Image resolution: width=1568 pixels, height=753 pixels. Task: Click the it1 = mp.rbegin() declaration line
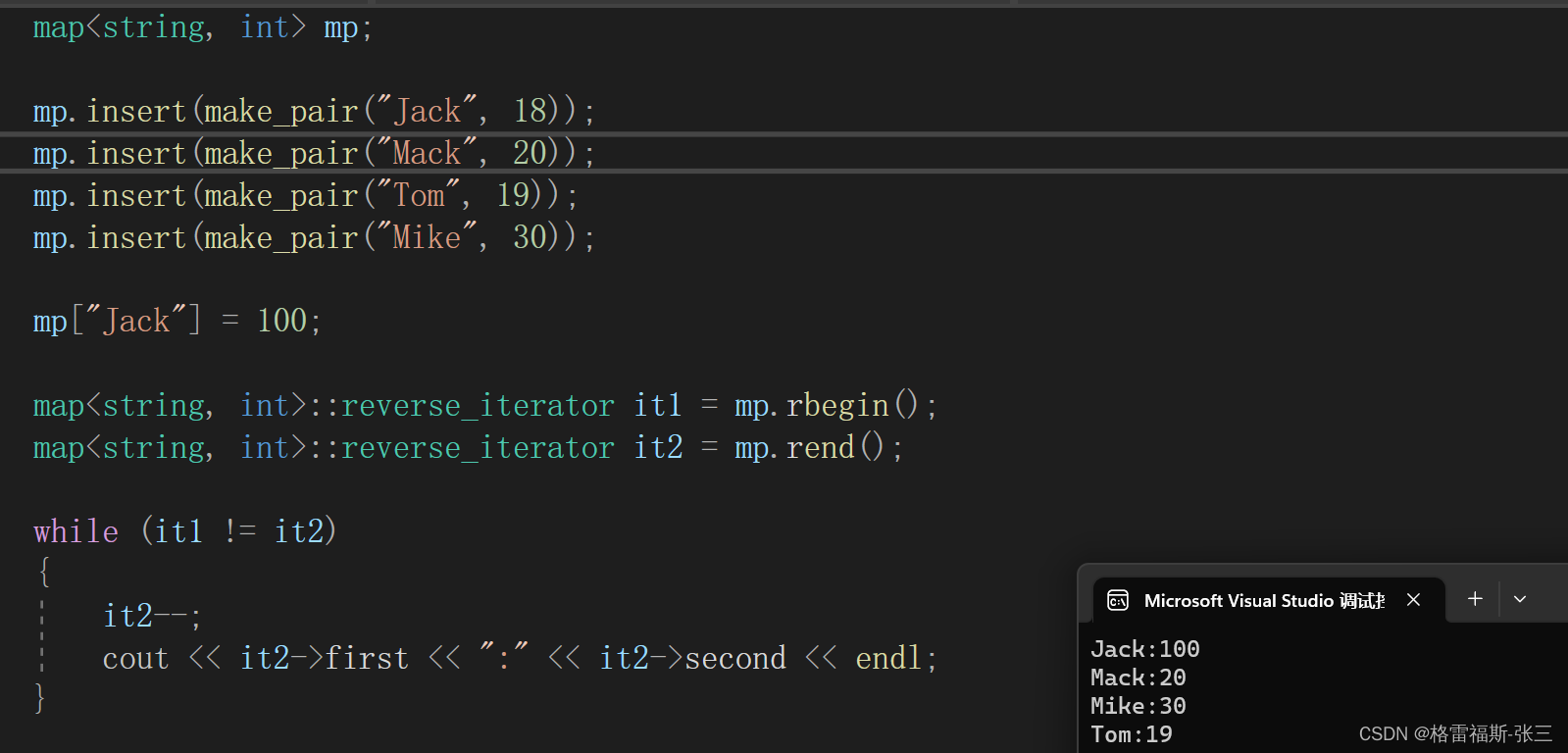[x=485, y=405]
